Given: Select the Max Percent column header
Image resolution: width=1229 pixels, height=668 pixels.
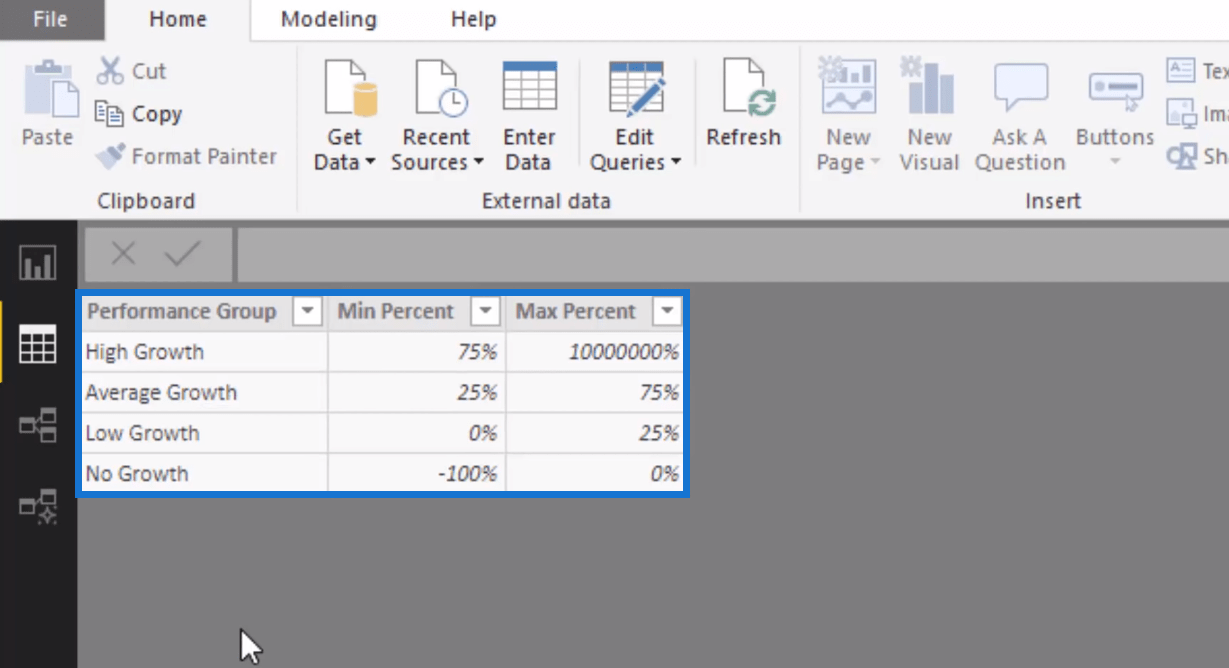Looking at the screenshot, I should coord(576,312).
